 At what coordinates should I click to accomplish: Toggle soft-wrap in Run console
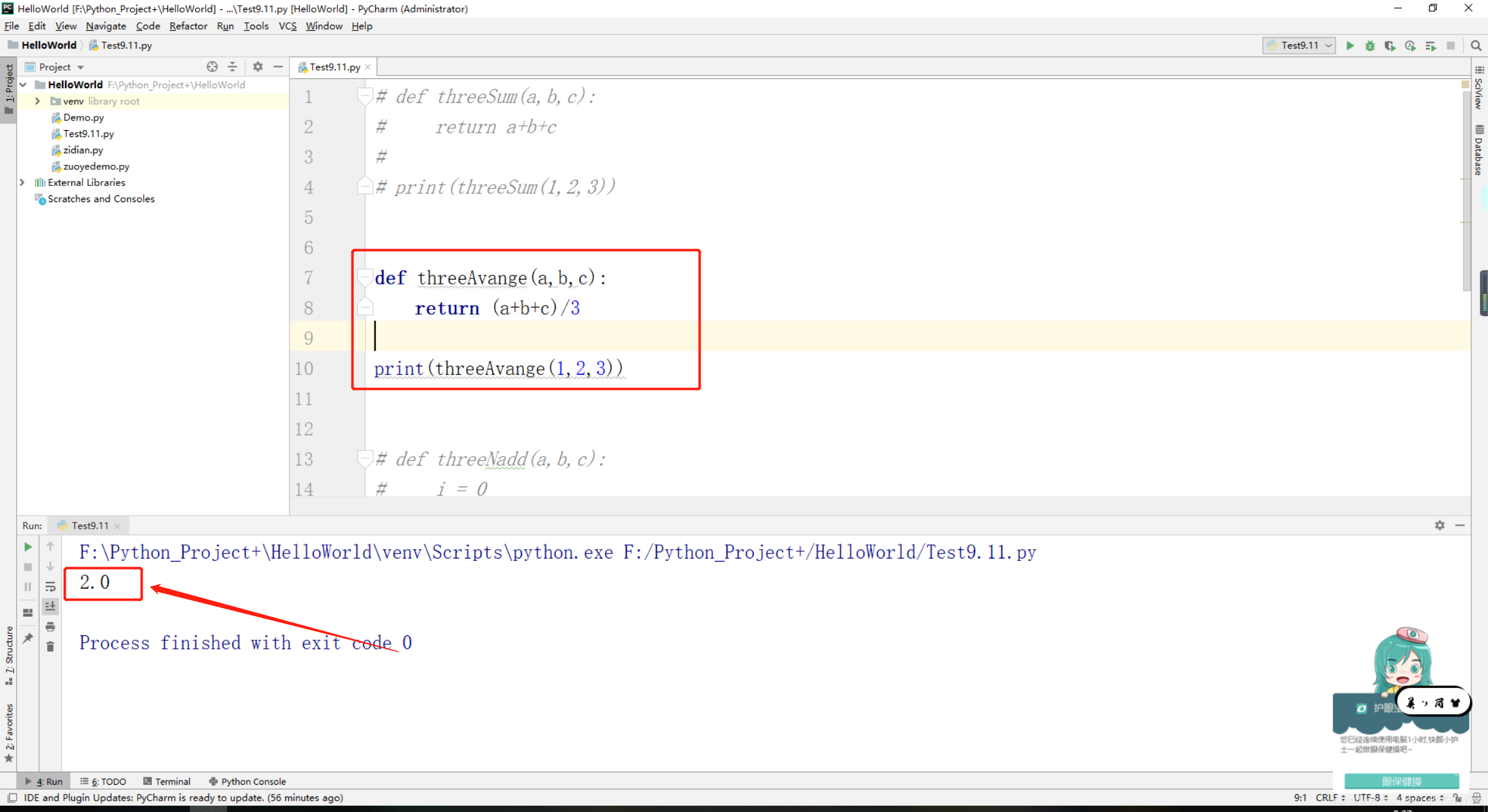tap(50, 586)
